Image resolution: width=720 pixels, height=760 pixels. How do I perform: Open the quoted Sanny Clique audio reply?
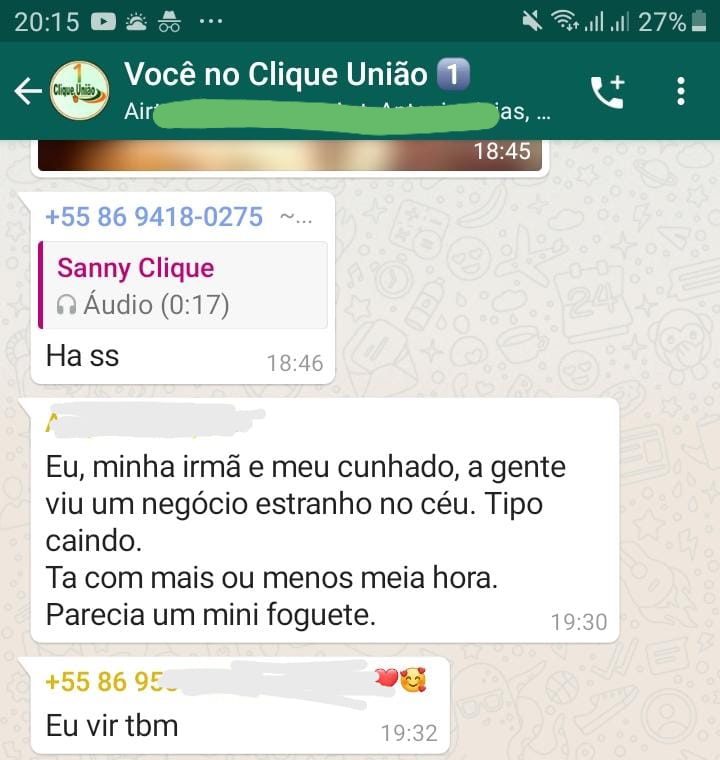pyautogui.click(x=183, y=285)
